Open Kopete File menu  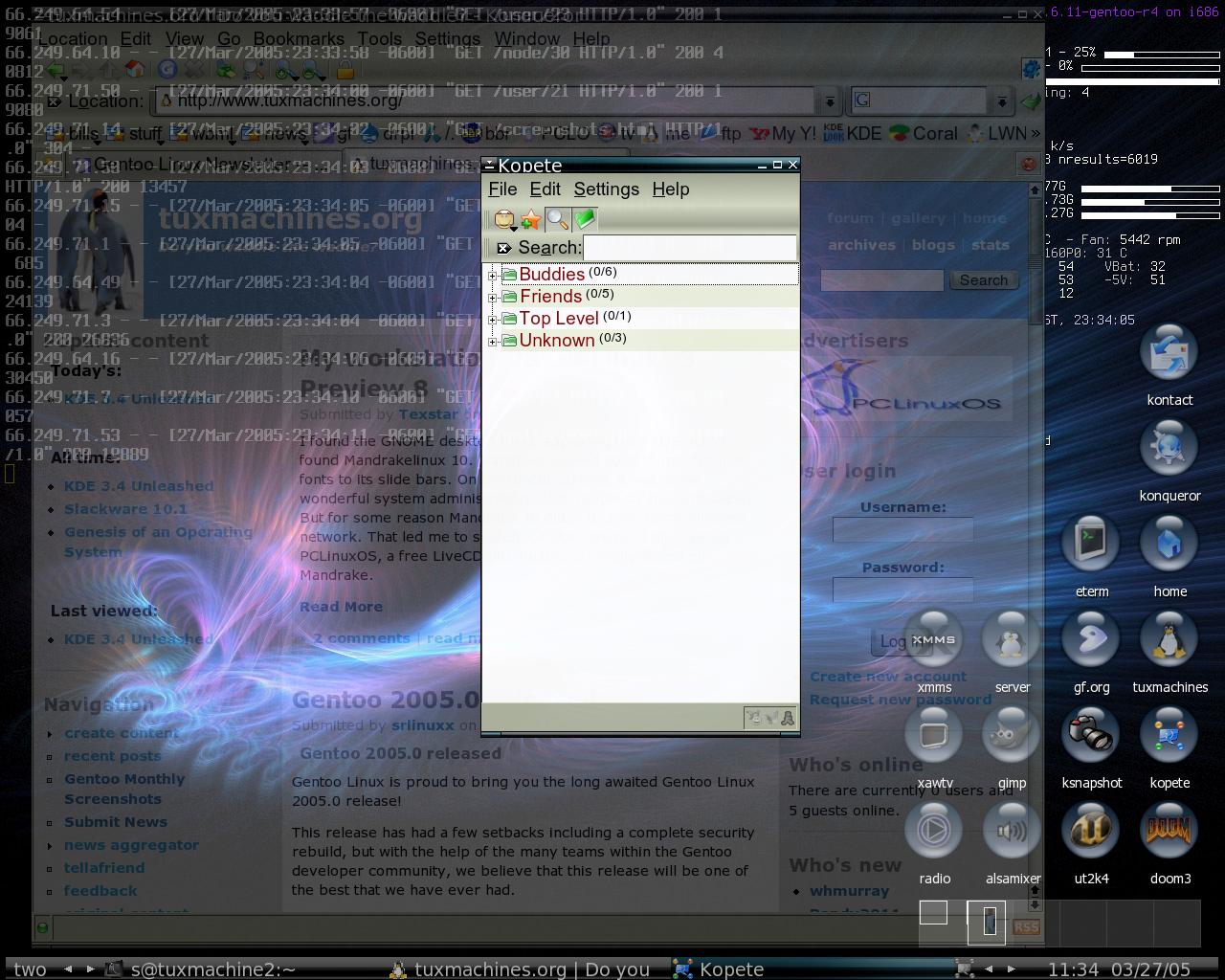pyautogui.click(x=502, y=189)
